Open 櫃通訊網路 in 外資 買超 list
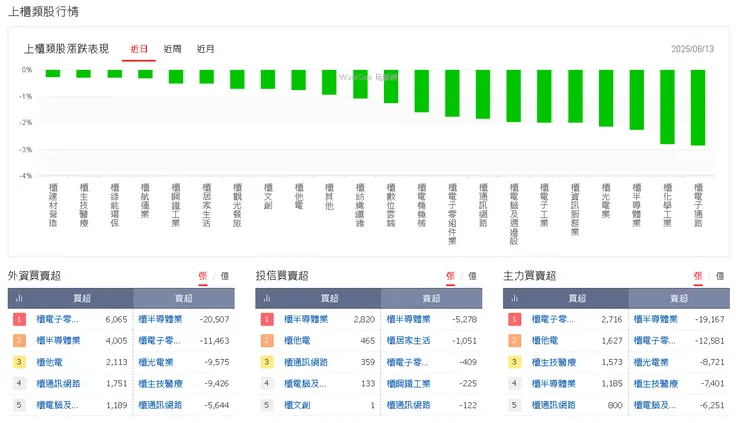This screenshot has width=740, height=423. (59, 384)
